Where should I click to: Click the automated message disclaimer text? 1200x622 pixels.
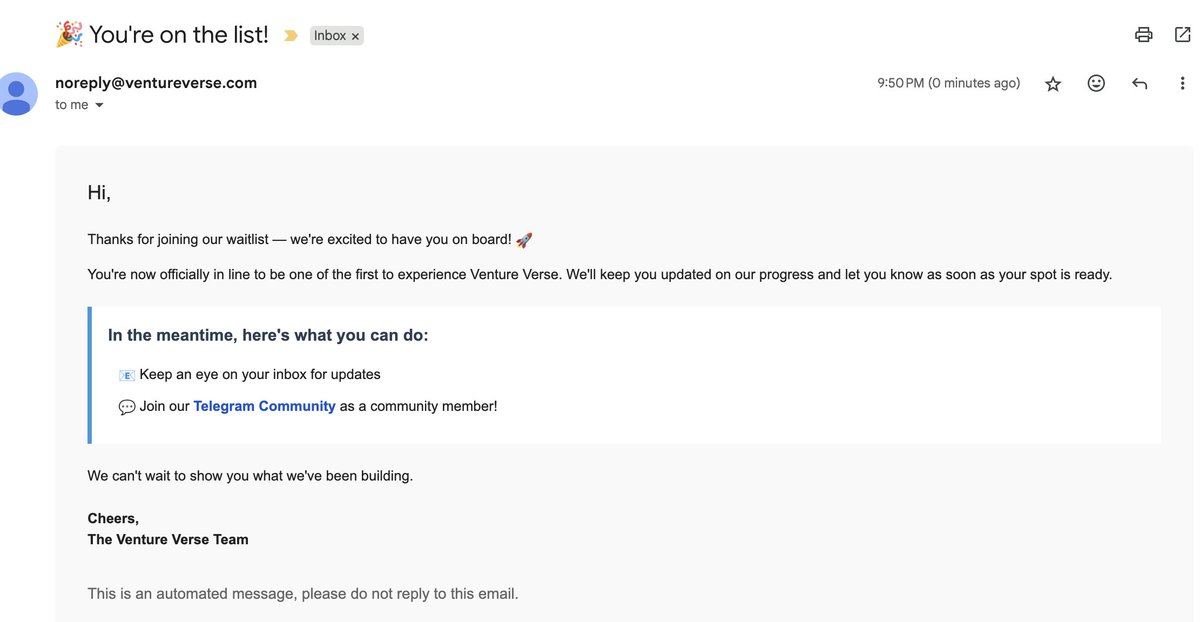coord(303,594)
